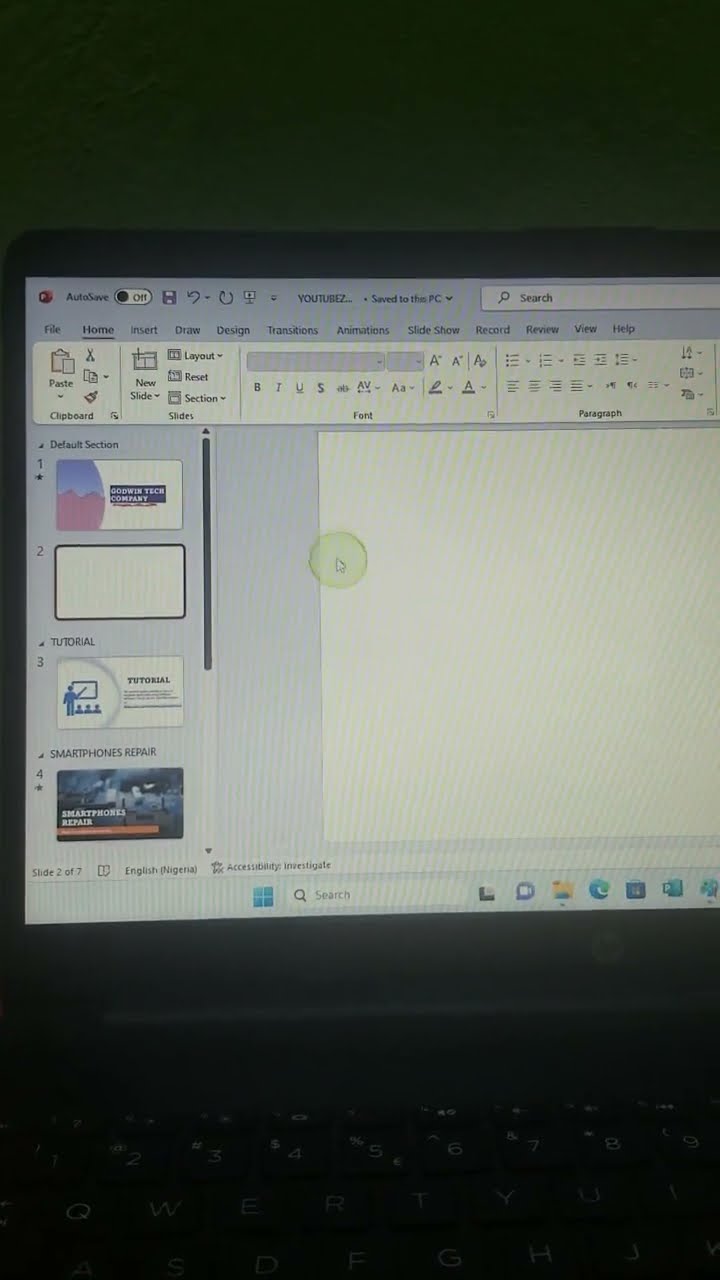Increase the font size
This screenshot has width=720, height=1280.
435,361
